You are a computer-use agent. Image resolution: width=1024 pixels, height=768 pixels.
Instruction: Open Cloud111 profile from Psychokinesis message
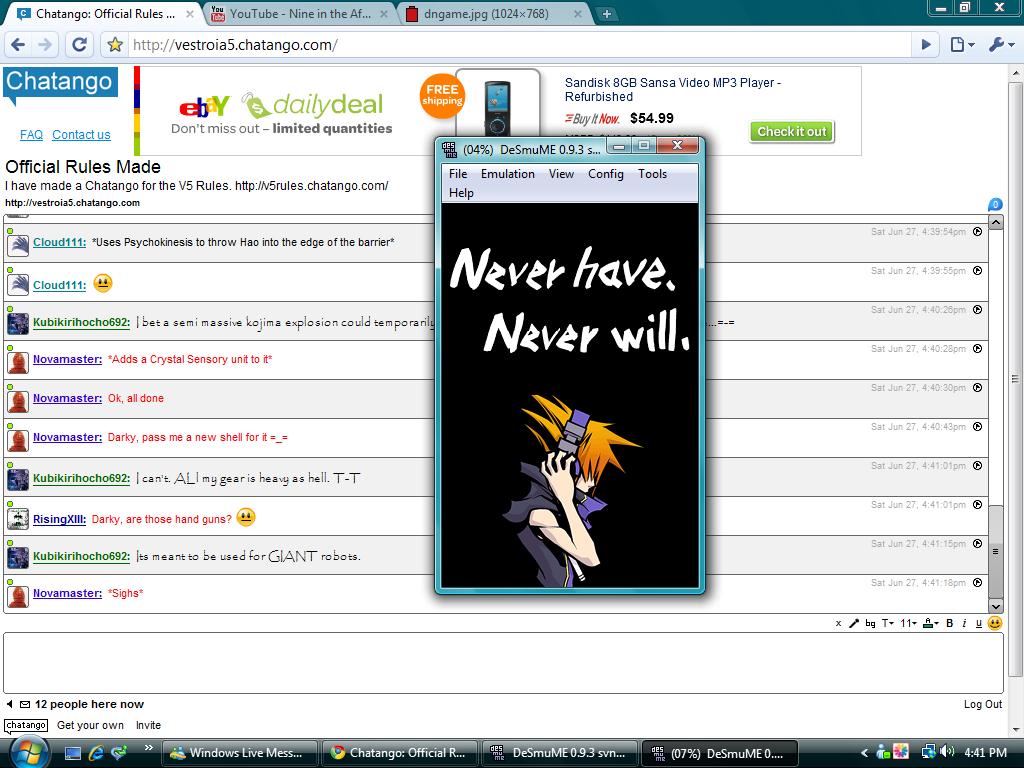click(59, 242)
